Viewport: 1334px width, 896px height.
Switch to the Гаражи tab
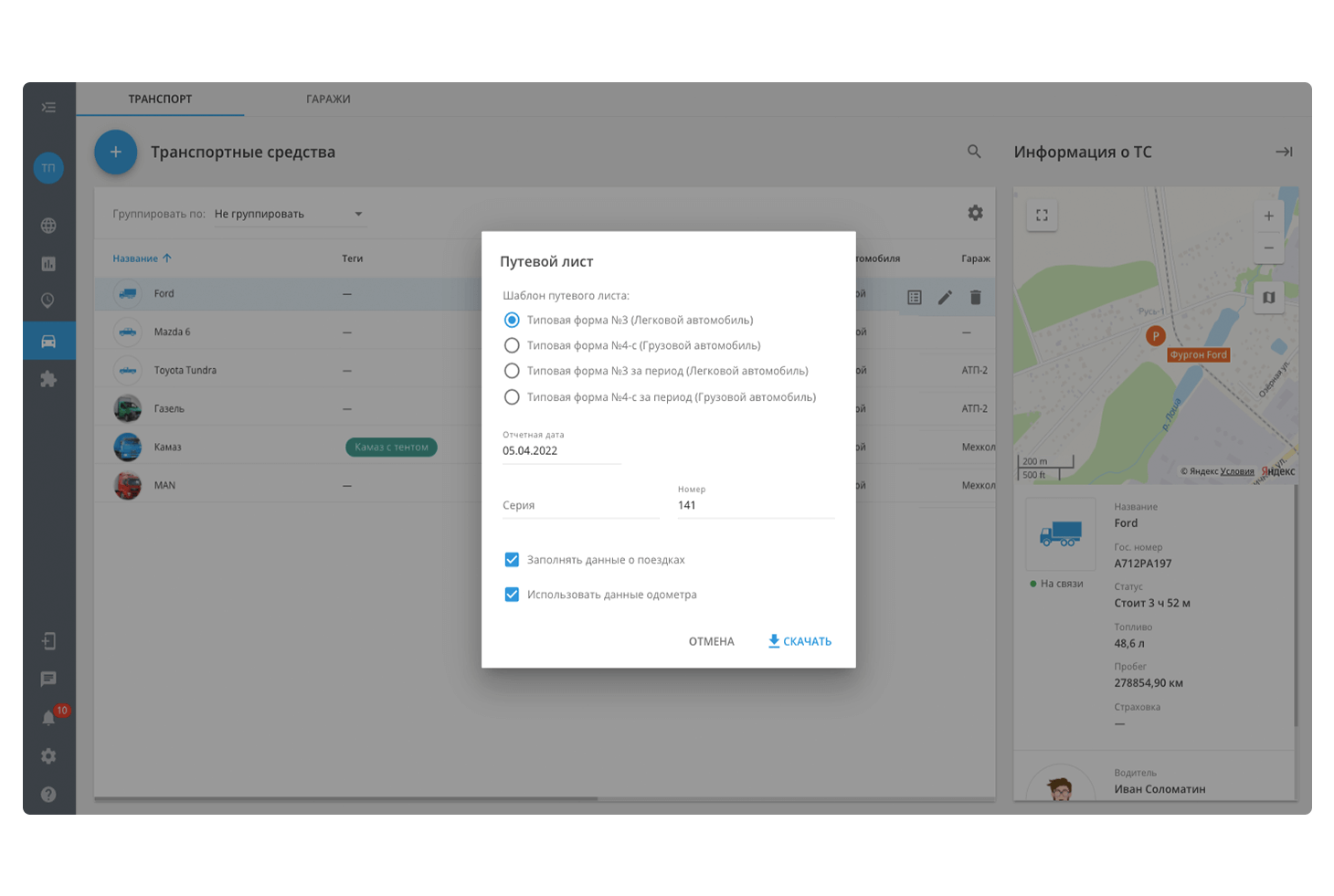328,99
